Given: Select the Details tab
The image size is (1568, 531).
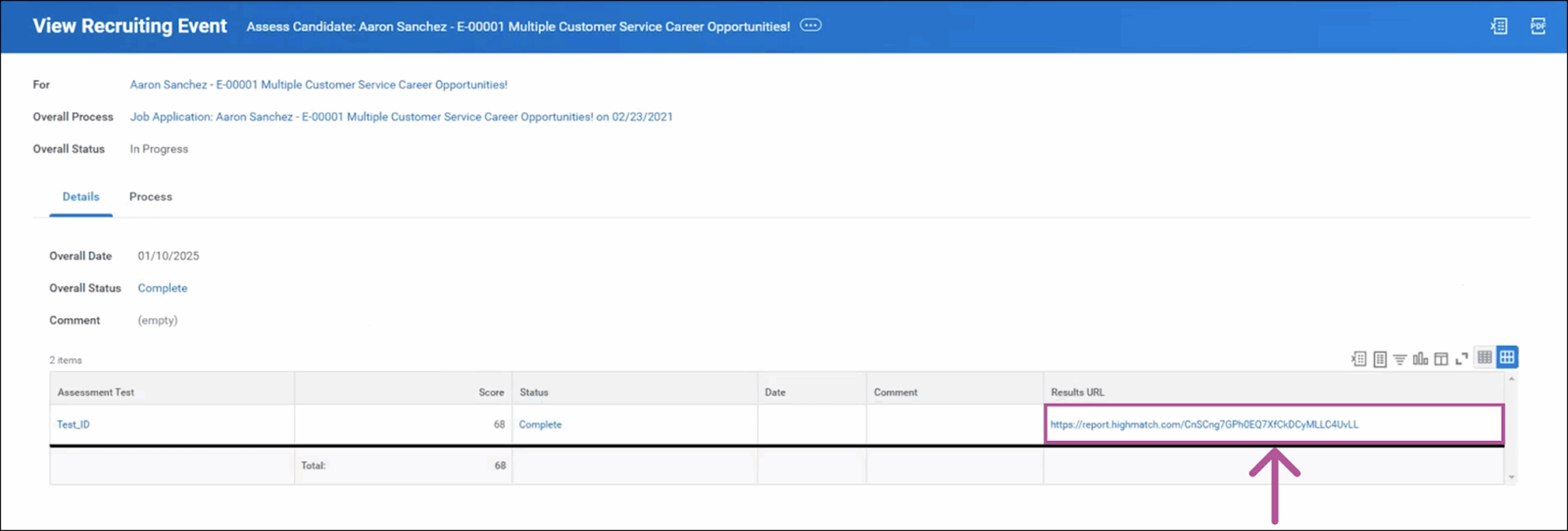Looking at the screenshot, I should [x=81, y=197].
